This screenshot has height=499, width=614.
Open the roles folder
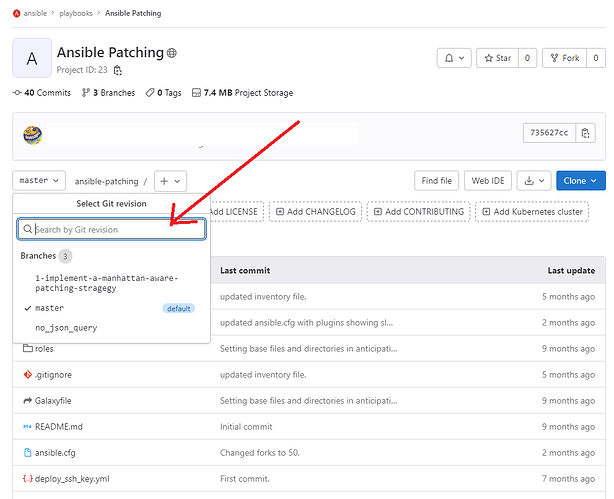pyautogui.click(x=44, y=349)
